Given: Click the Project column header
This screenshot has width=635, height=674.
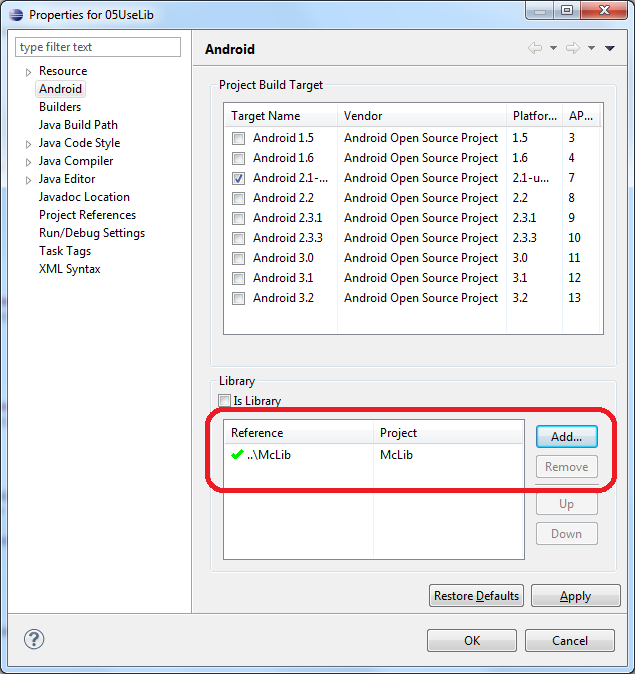Looking at the screenshot, I should coord(448,432).
